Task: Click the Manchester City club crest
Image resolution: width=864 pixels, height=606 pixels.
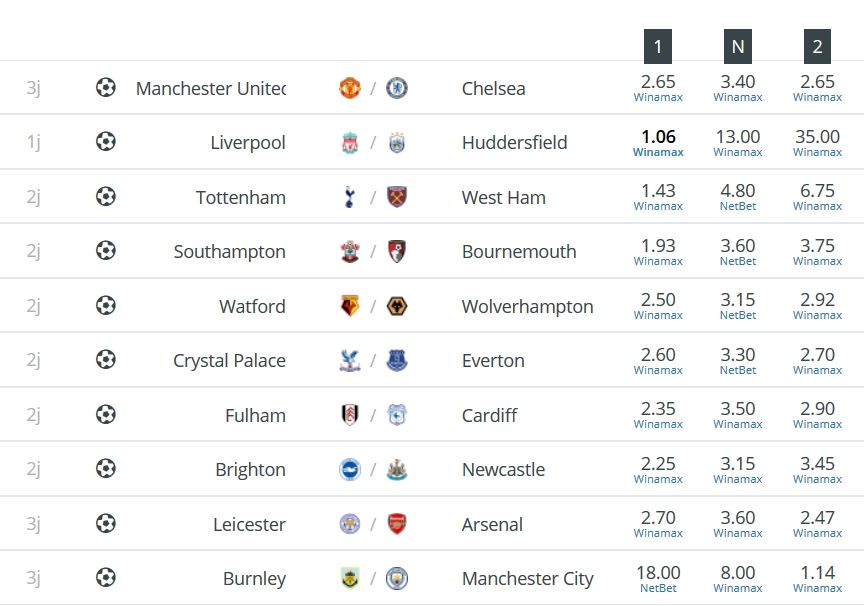Action: tap(397, 578)
